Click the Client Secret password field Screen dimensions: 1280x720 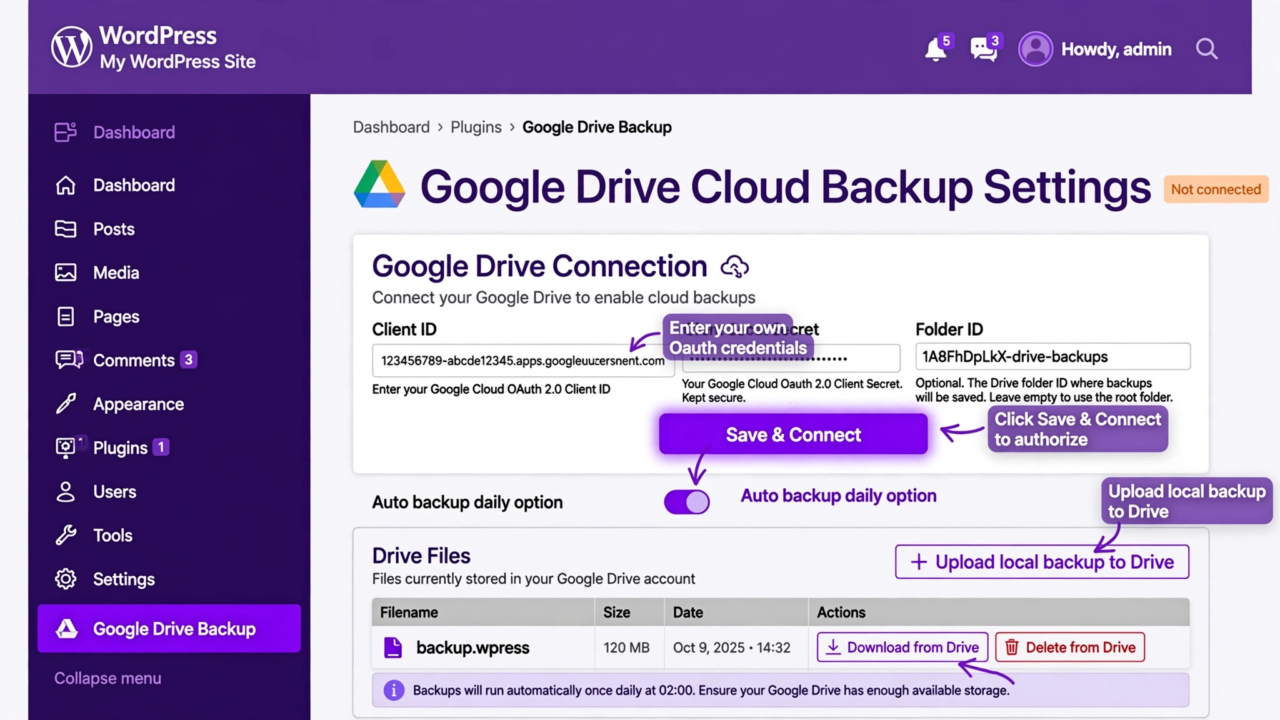point(791,358)
